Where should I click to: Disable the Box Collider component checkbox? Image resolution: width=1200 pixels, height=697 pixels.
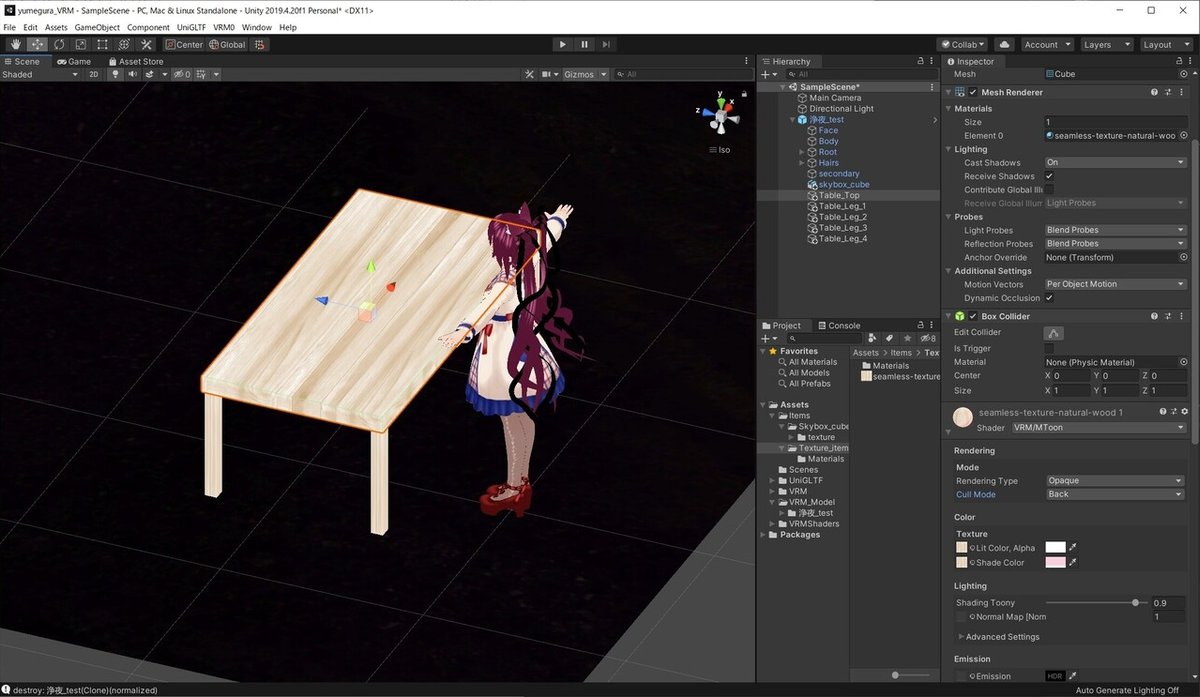[x=973, y=316]
